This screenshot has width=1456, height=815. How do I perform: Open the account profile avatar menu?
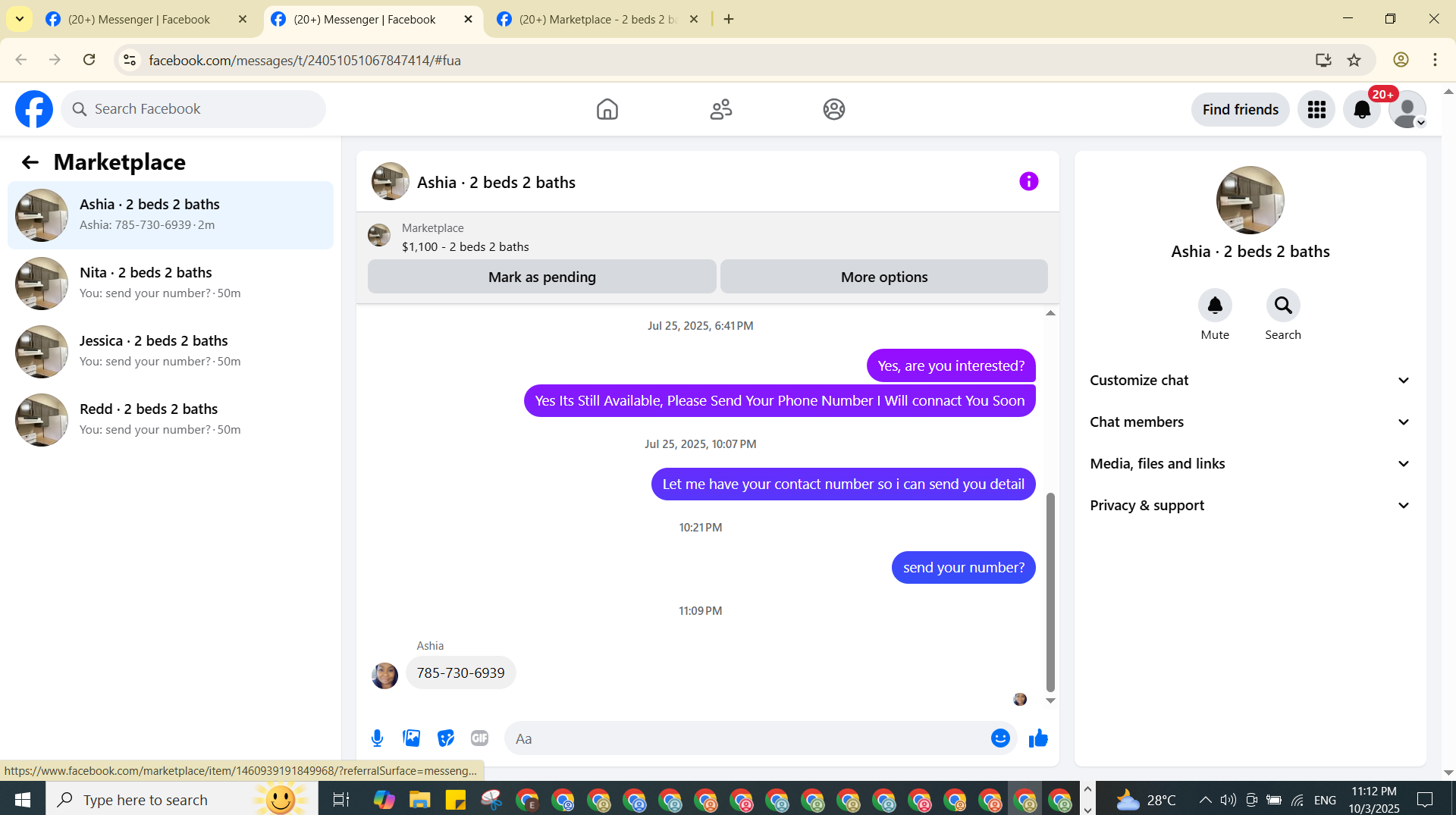1407,110
